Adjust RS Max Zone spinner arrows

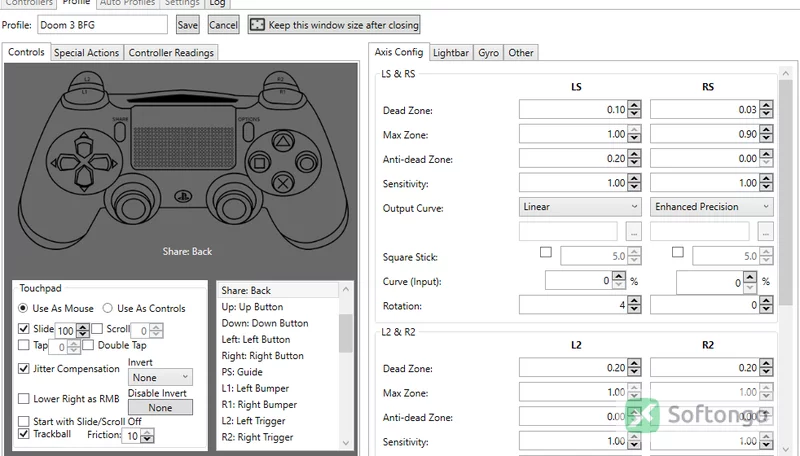[766, 134]
